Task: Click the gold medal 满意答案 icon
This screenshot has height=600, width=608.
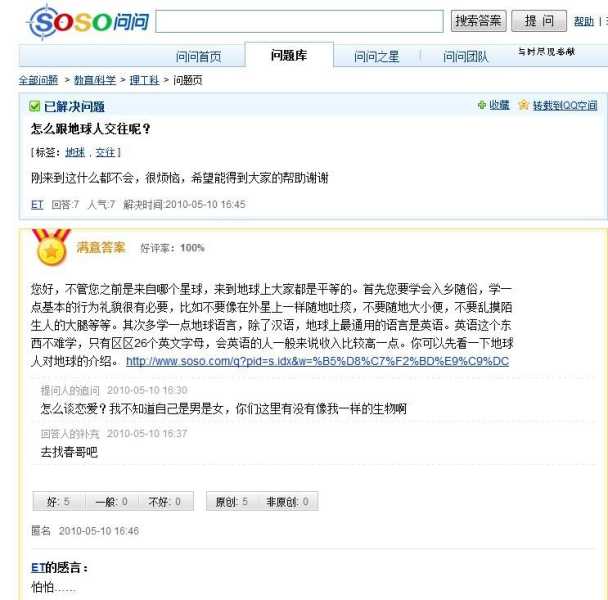Action: 51,247
